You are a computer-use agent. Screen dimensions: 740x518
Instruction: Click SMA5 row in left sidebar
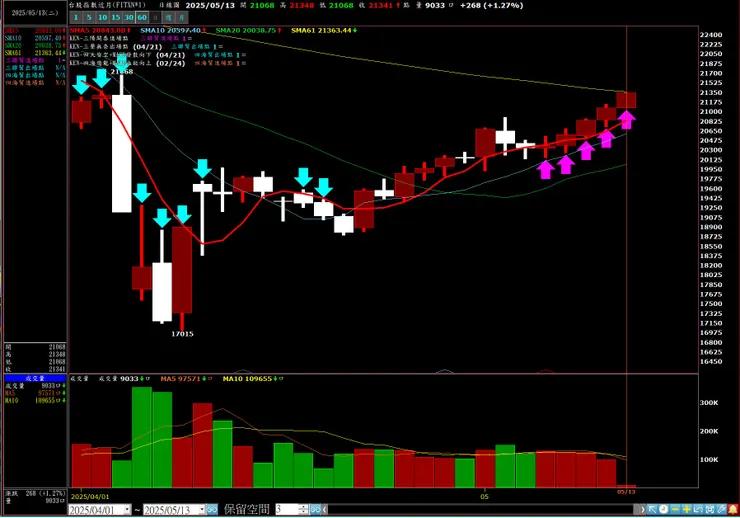tap(35, 31)
